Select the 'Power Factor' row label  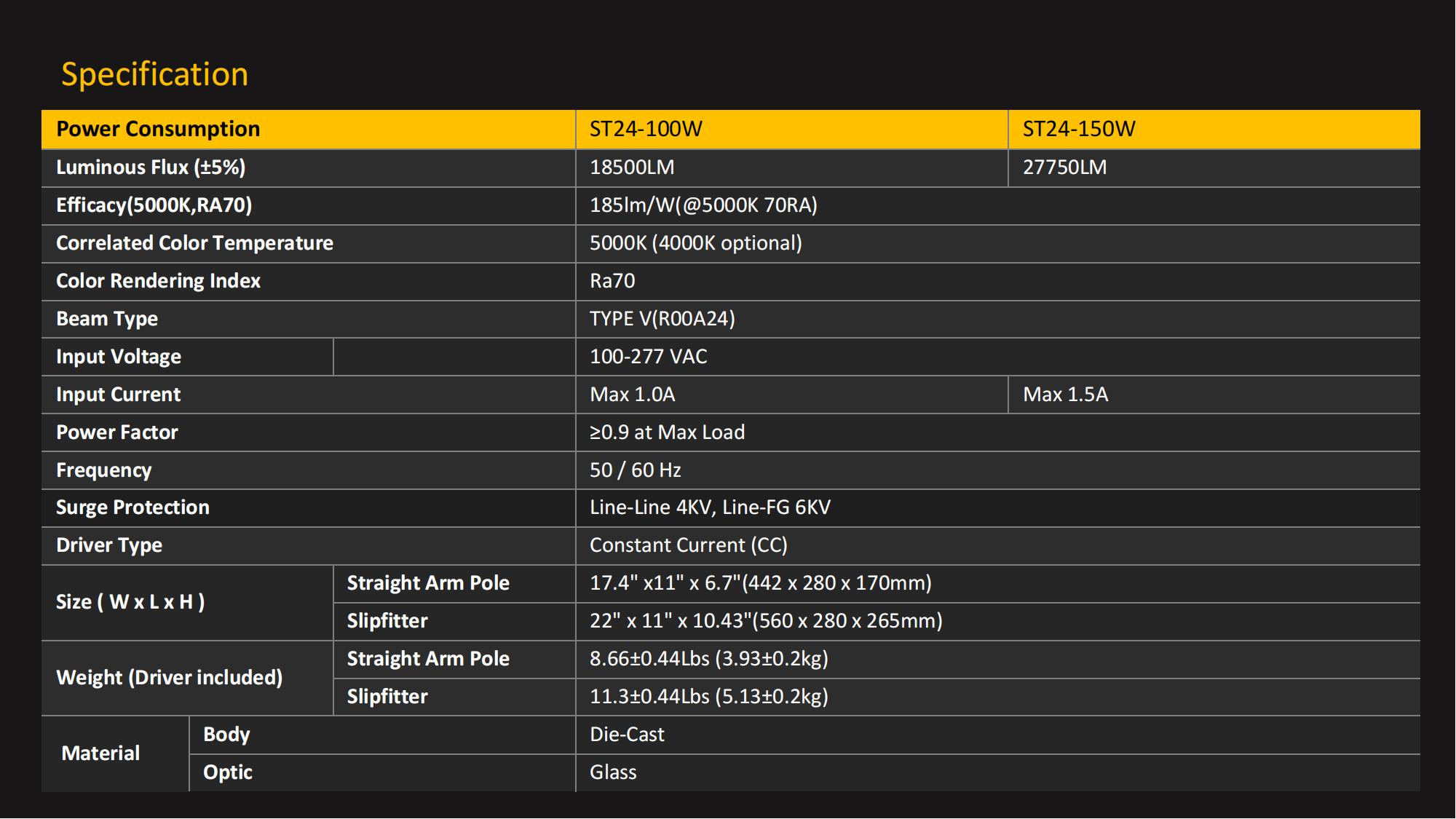(x=117, y=432)
